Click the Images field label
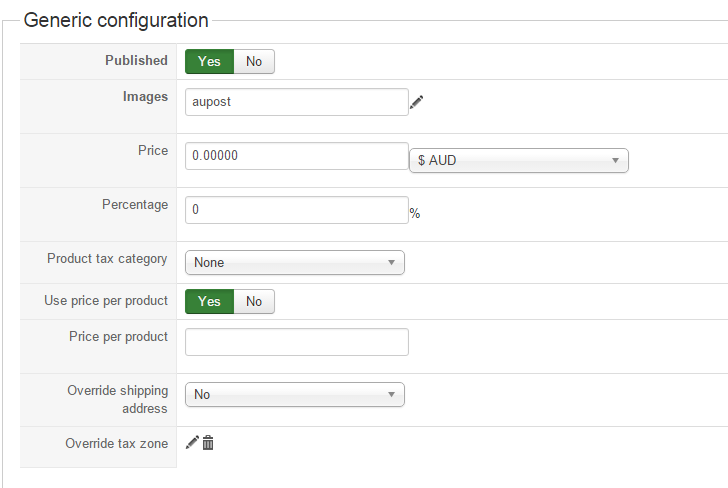 pyautogui.click(x=145, y=96)
